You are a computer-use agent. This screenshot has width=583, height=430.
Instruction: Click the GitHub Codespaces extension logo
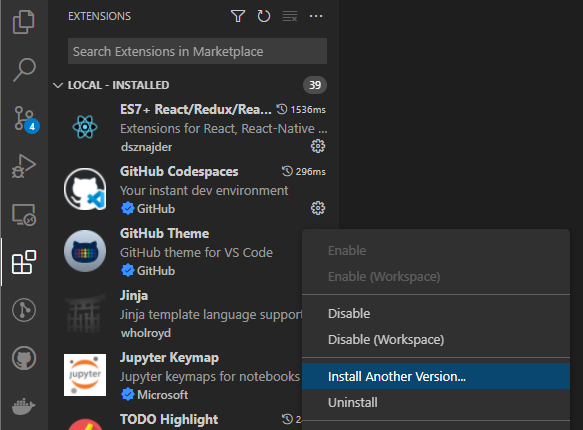click(85, 189)
